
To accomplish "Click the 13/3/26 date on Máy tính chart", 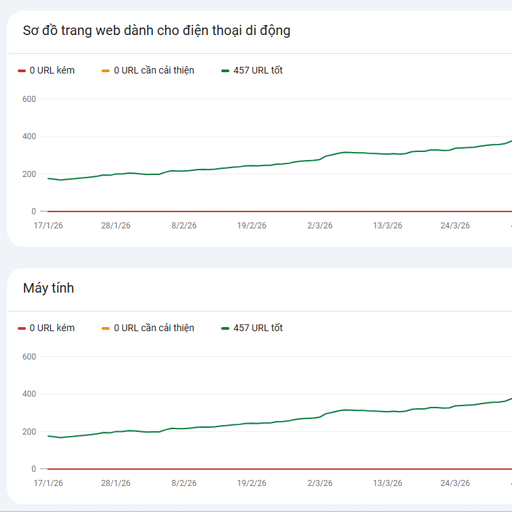I will (x=388, y=483).
